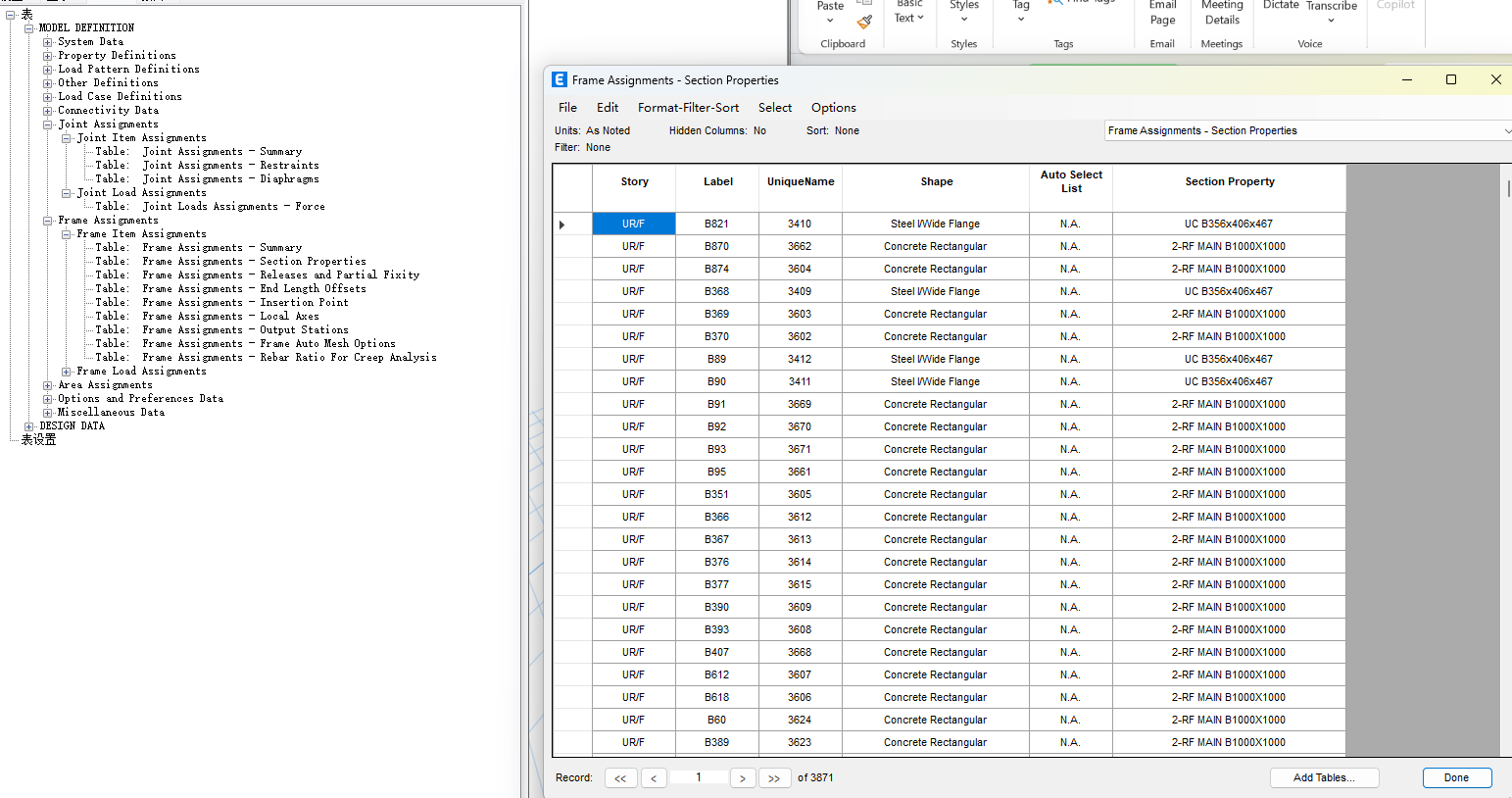Click the ETABS app icon in dialog title bar

tap(560, 80)
